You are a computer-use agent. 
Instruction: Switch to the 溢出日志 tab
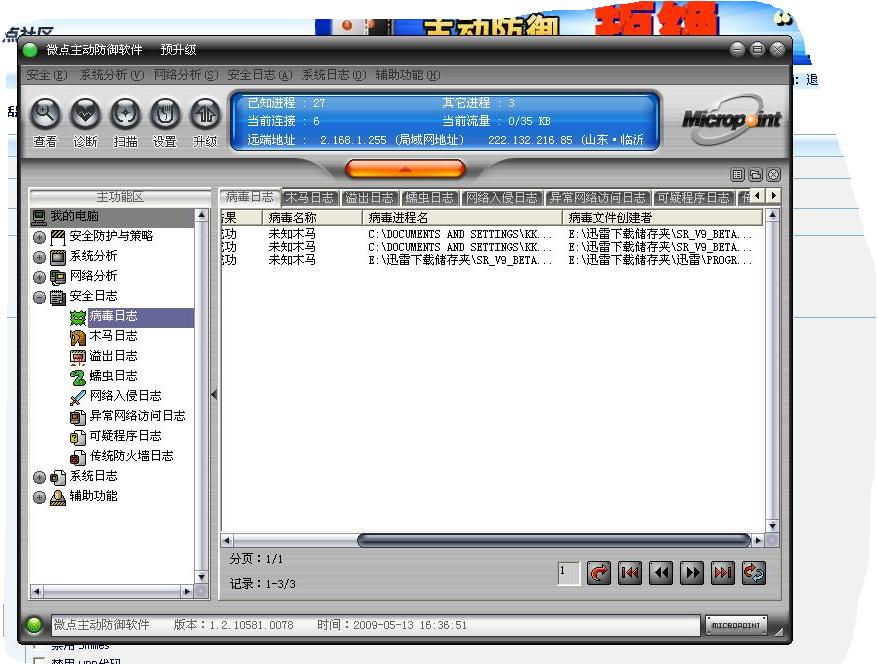[370, 198]
